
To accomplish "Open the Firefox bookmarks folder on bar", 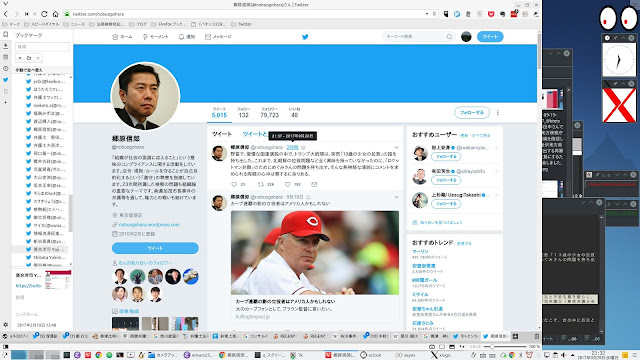I will pyautogui.click(x=169, y=24).
